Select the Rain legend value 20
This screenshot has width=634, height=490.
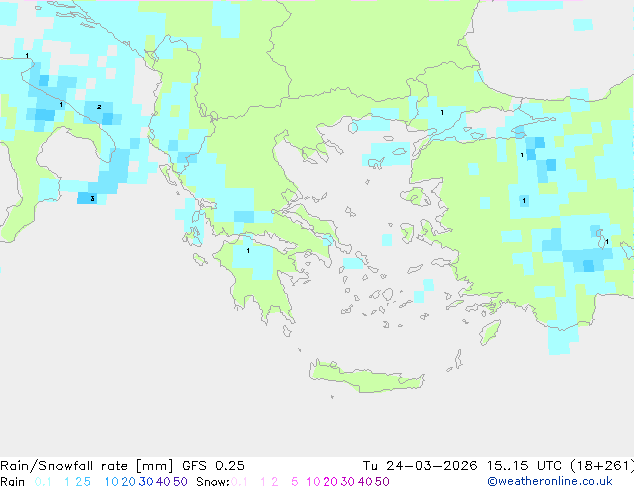pos(129,482)
